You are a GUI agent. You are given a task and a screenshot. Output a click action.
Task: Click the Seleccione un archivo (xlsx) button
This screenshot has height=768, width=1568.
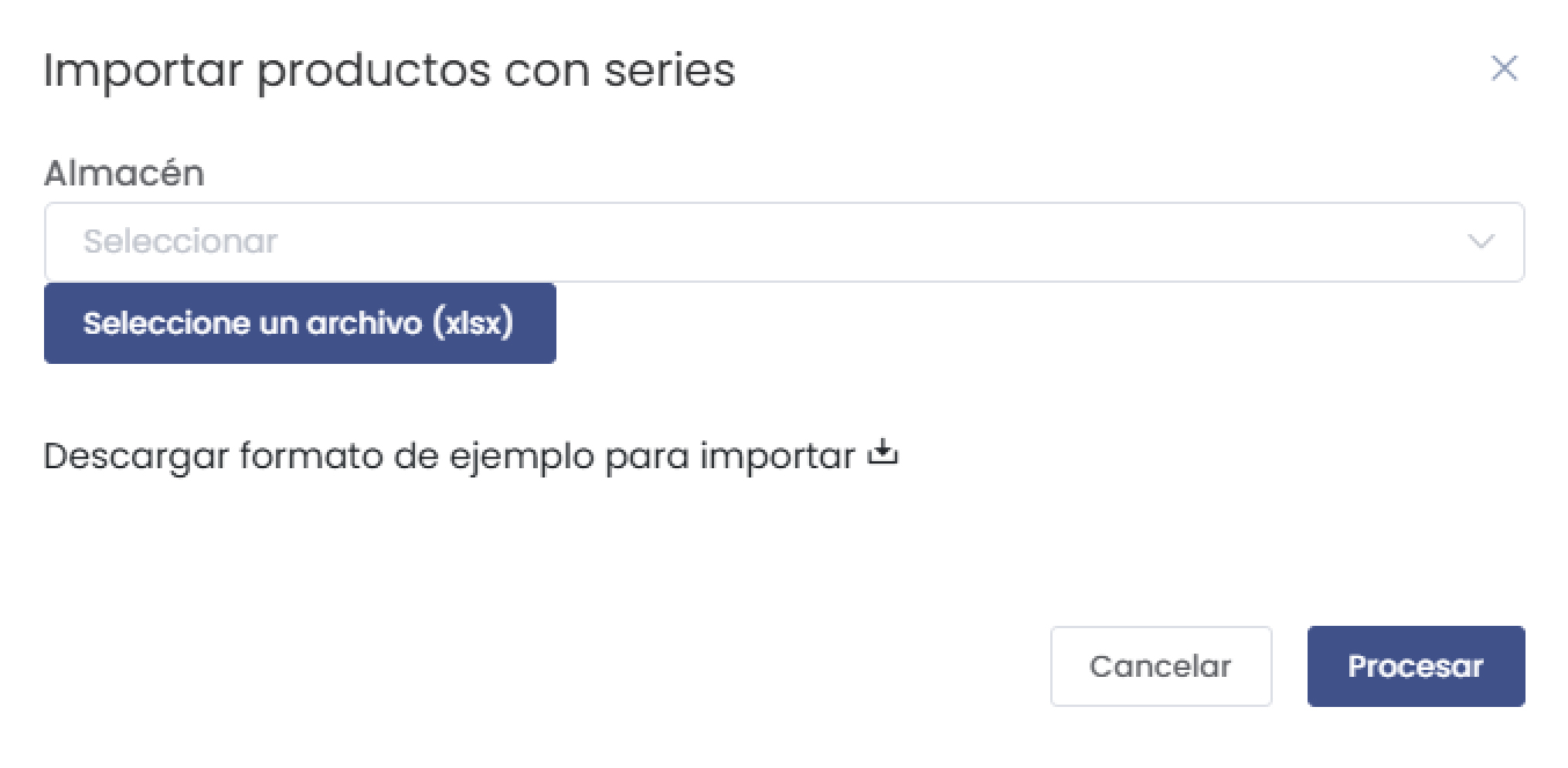300,322
